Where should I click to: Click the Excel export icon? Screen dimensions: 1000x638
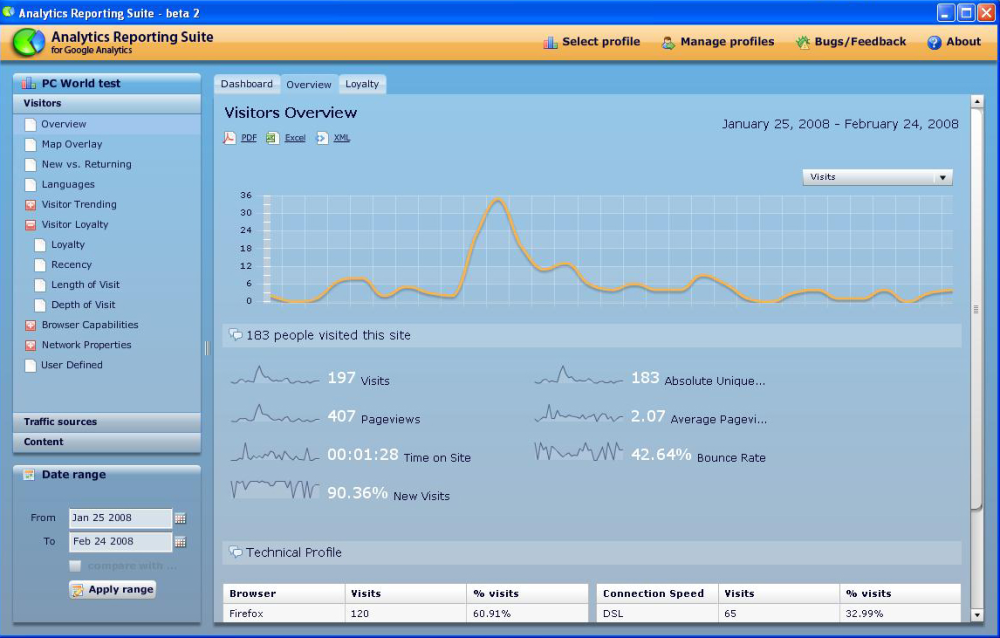(x=272, y=138)
